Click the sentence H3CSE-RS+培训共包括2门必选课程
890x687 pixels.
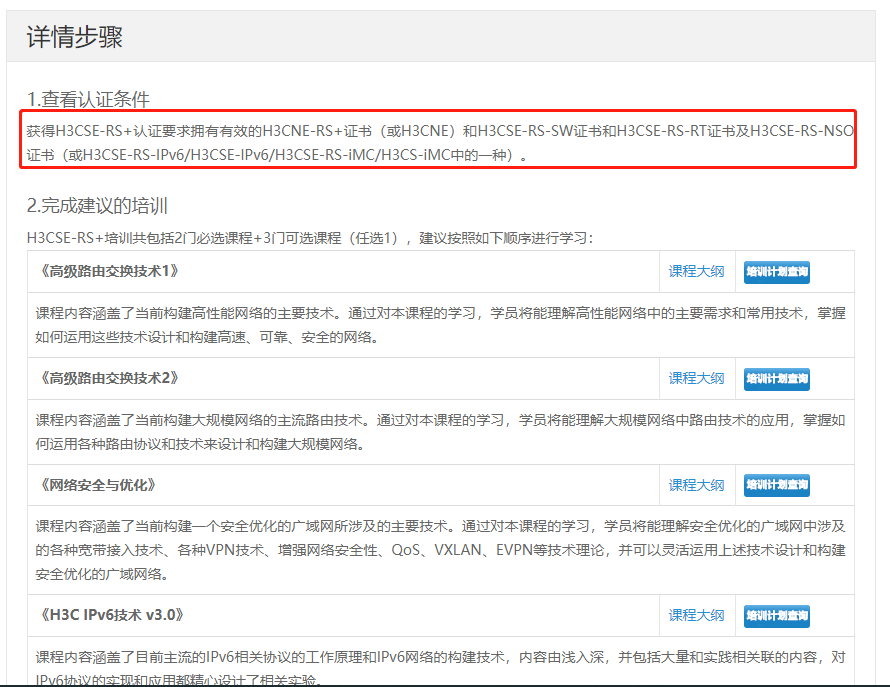click(309, 237)
